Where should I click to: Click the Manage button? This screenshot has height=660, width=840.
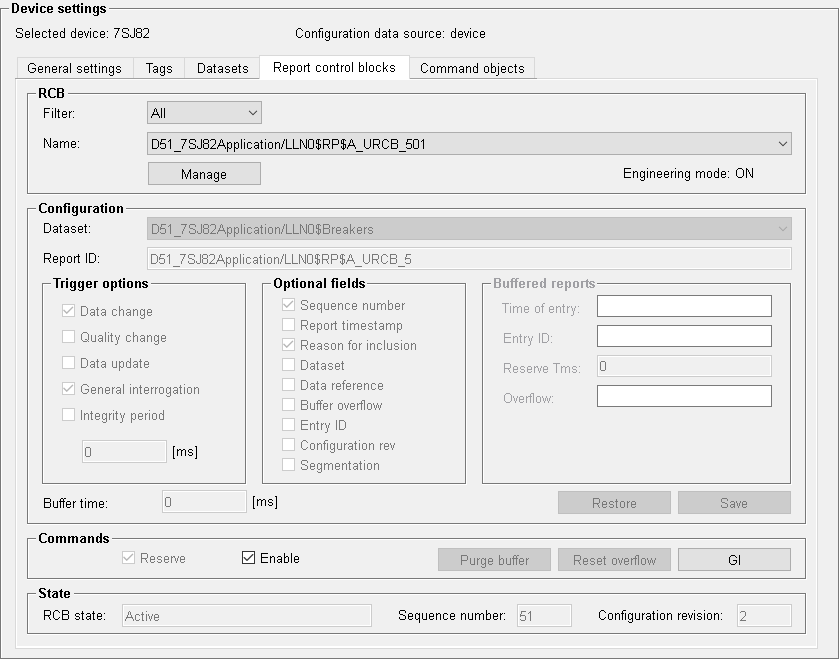(x=204, y=174)
